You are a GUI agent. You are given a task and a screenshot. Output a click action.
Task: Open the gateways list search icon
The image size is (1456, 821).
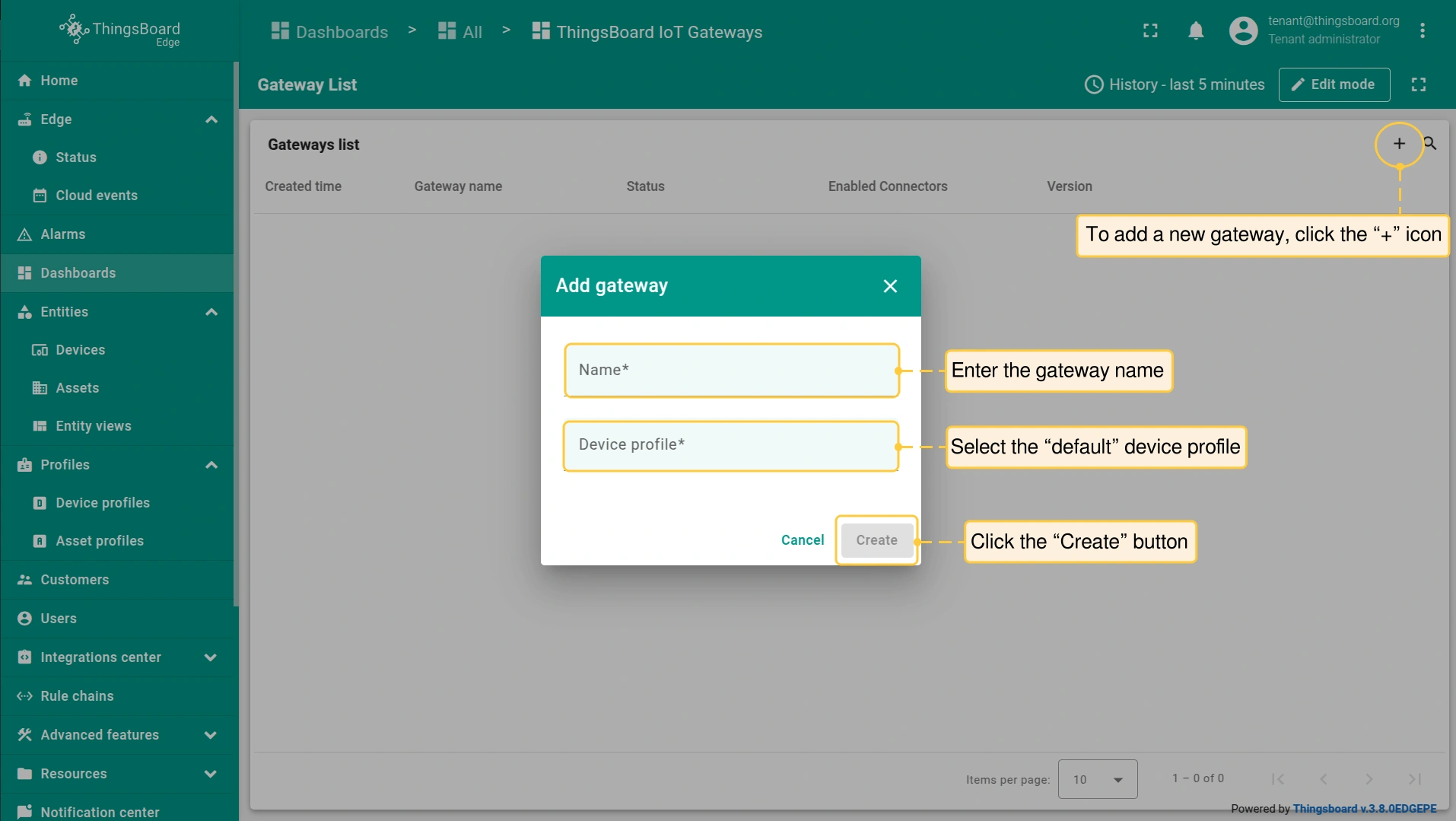1430,144
